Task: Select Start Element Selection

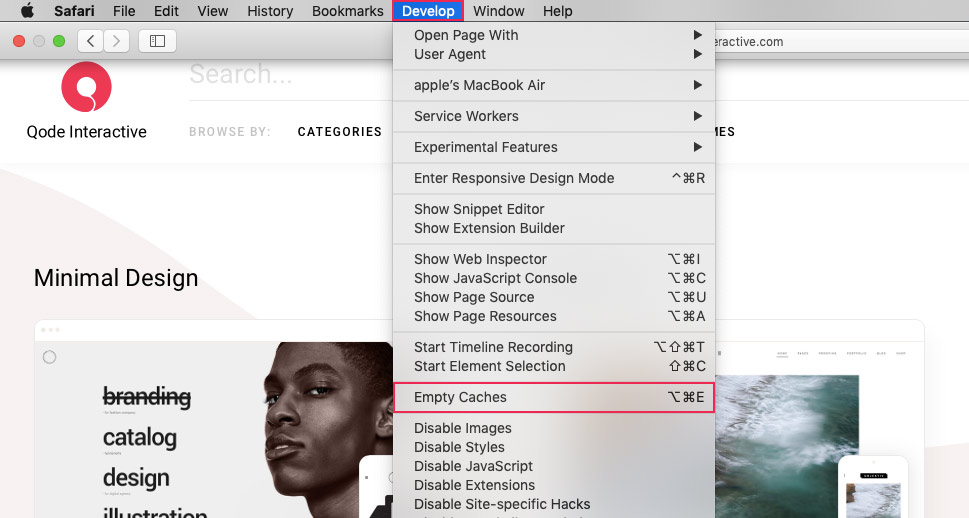Action: click(554, 366)
